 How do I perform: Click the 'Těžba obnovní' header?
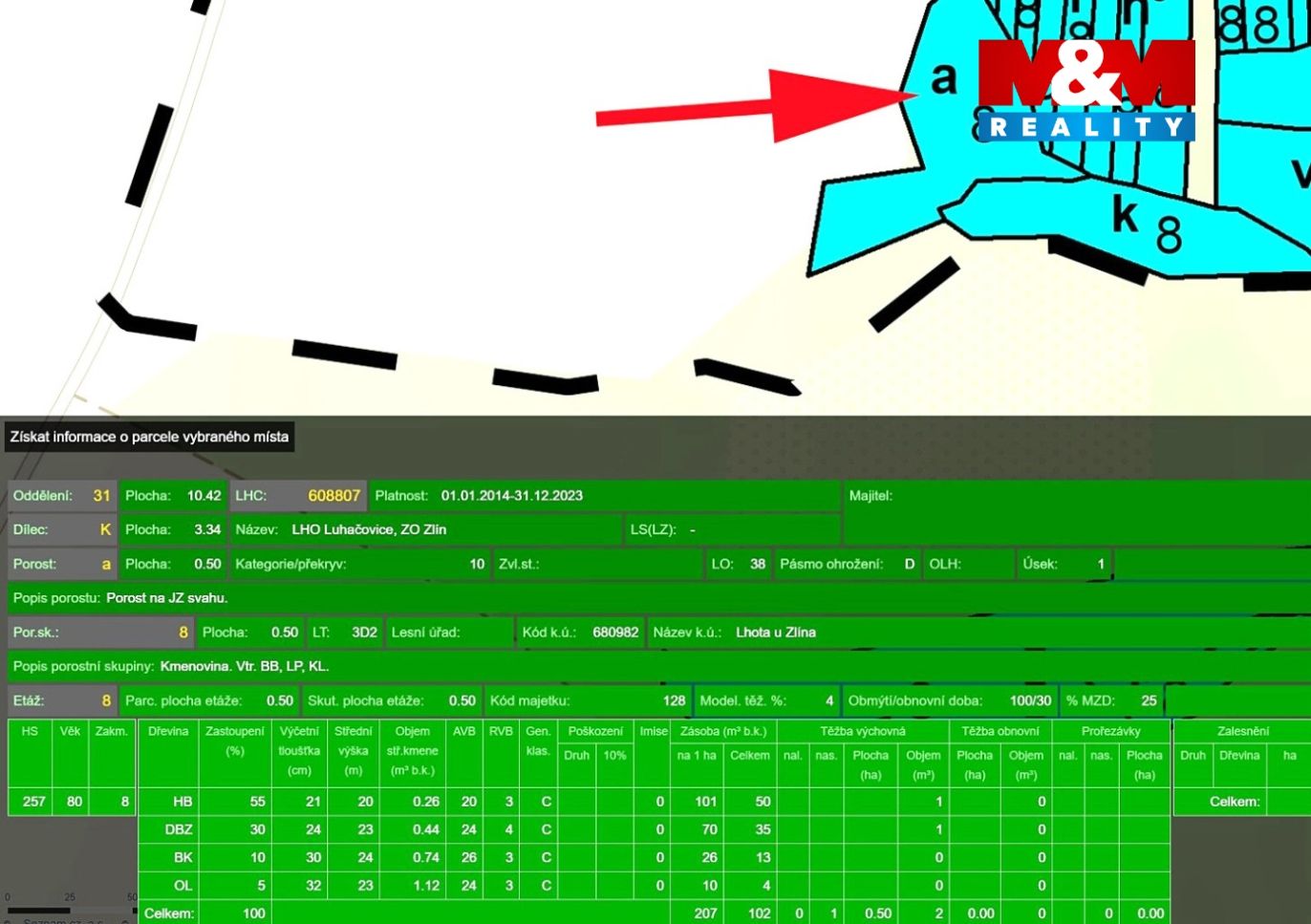[x=1000, y=731]
